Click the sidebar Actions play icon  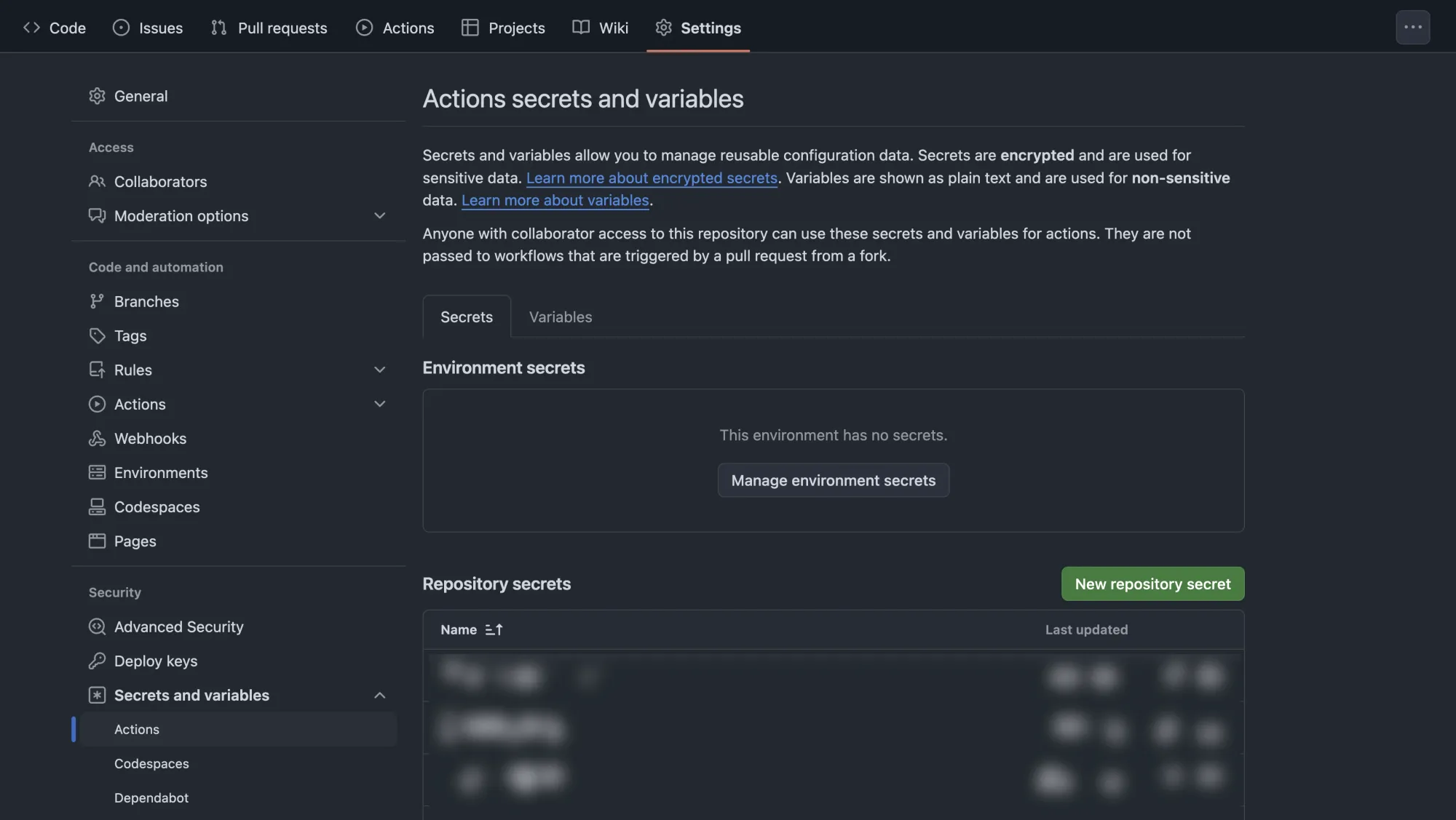(97, 404)
